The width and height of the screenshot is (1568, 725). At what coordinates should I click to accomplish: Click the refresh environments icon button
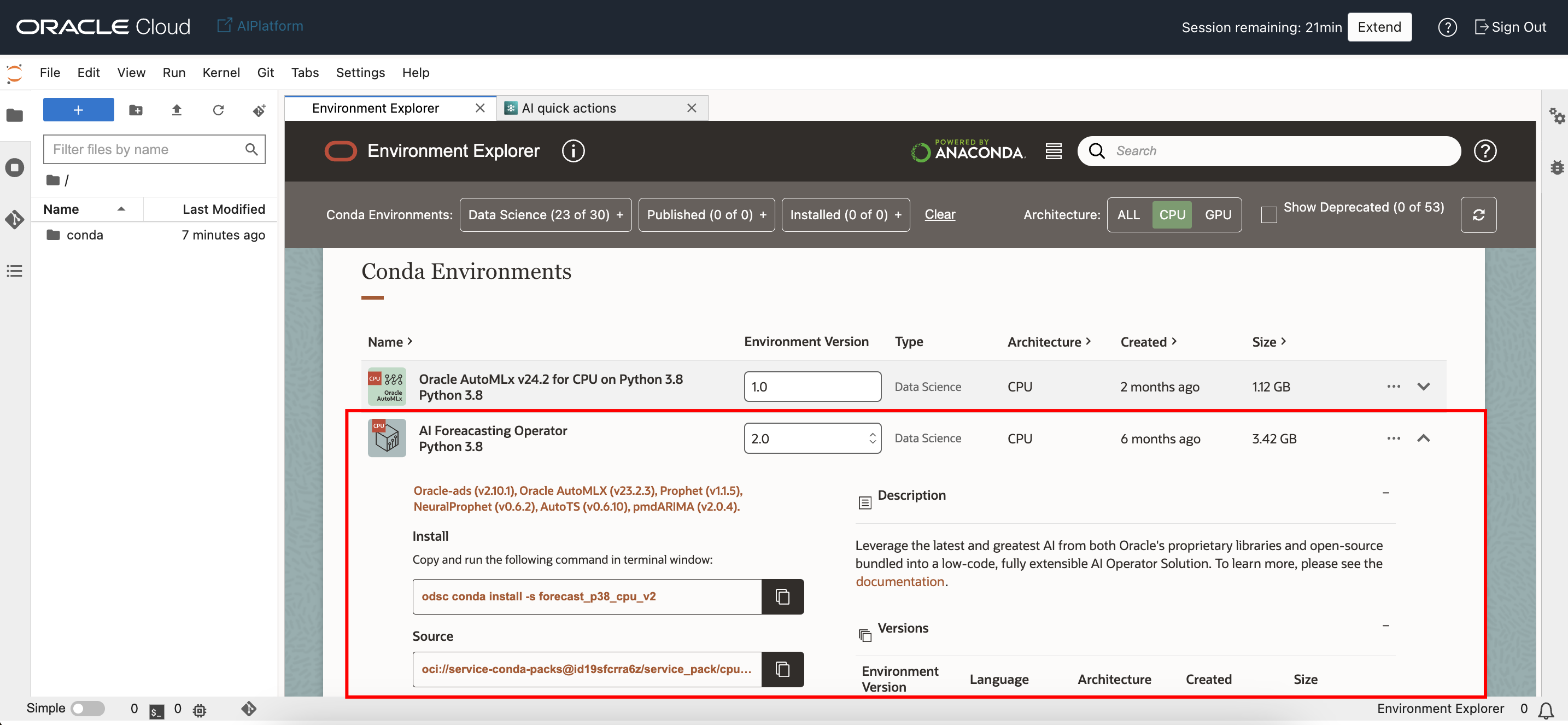click(1478, 215)
